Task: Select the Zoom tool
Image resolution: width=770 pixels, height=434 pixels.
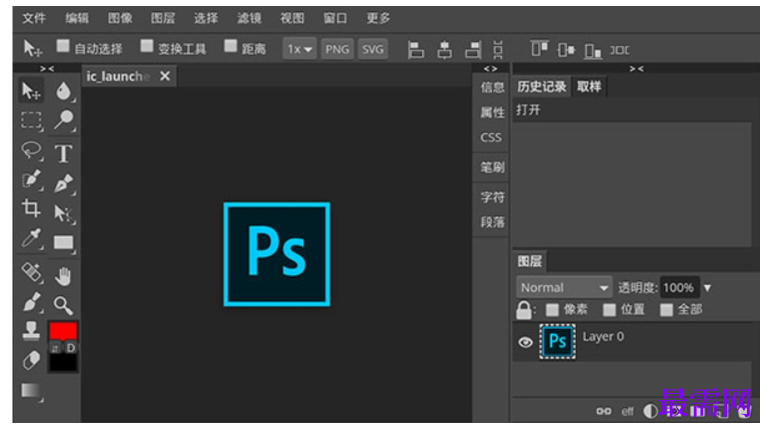Action: coord(63,306)
